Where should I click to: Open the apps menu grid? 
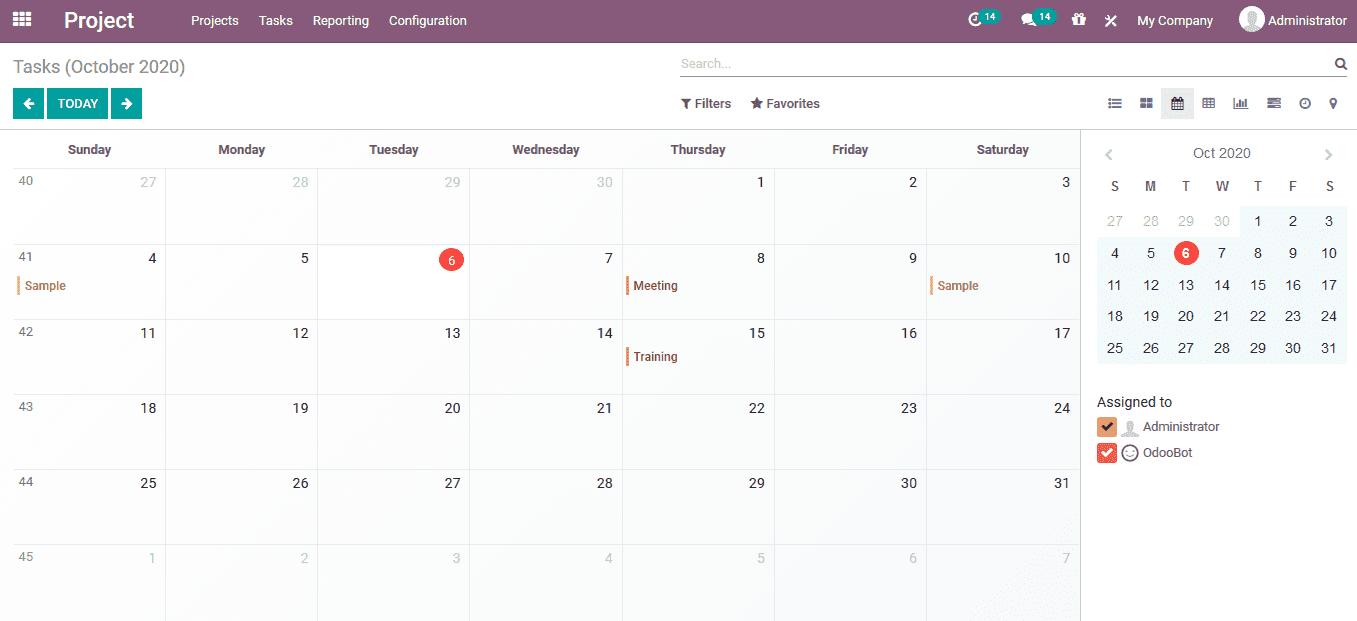click(21, 19)
